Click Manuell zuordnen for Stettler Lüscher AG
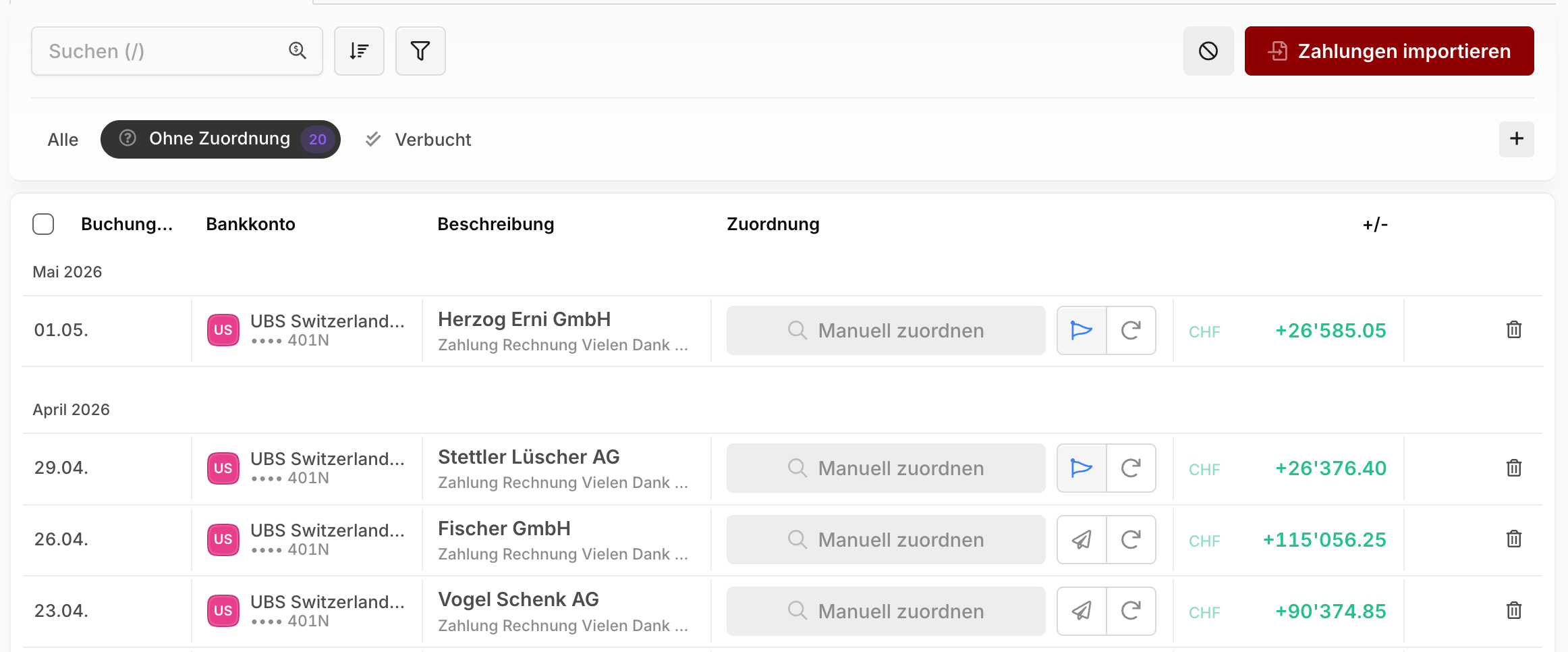Image resolution: width=1568 pixels, height=652 pixels. 886,468
